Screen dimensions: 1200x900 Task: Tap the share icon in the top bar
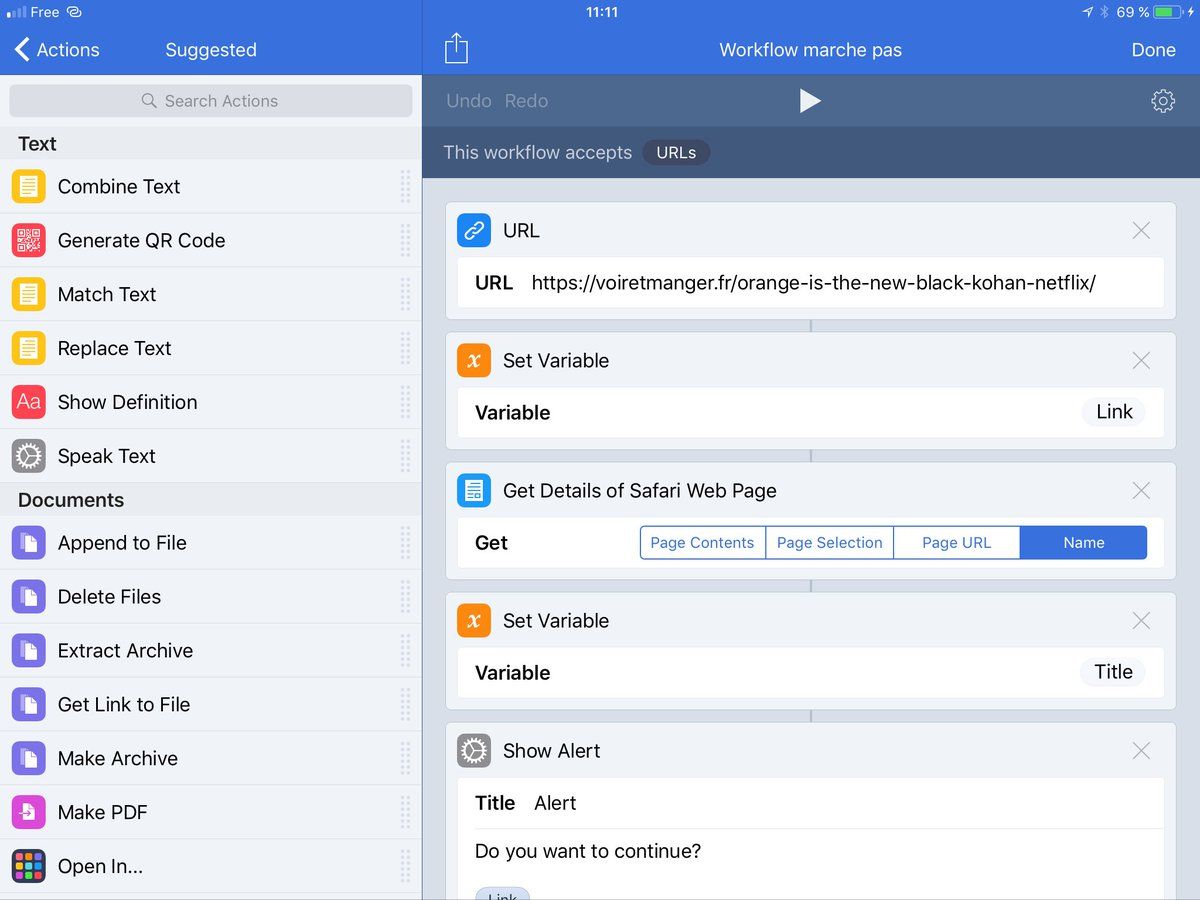click(x=456, y=49)
